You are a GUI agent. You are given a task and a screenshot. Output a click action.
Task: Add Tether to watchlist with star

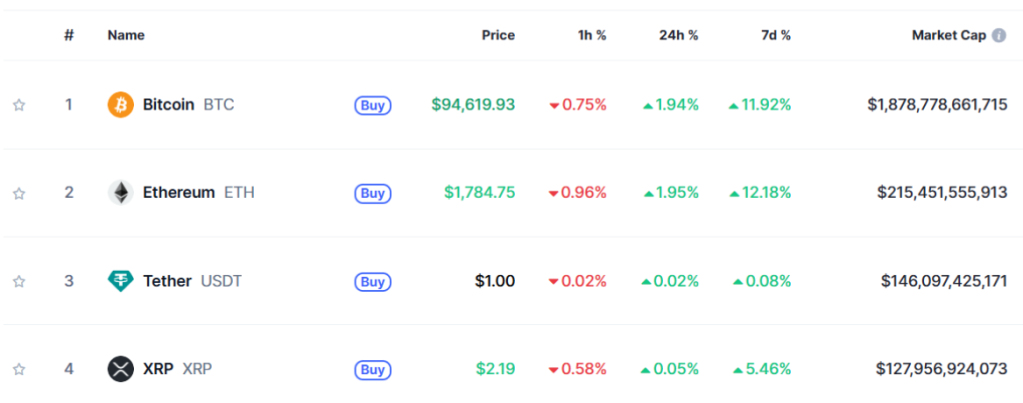click(x=19, y=282)
